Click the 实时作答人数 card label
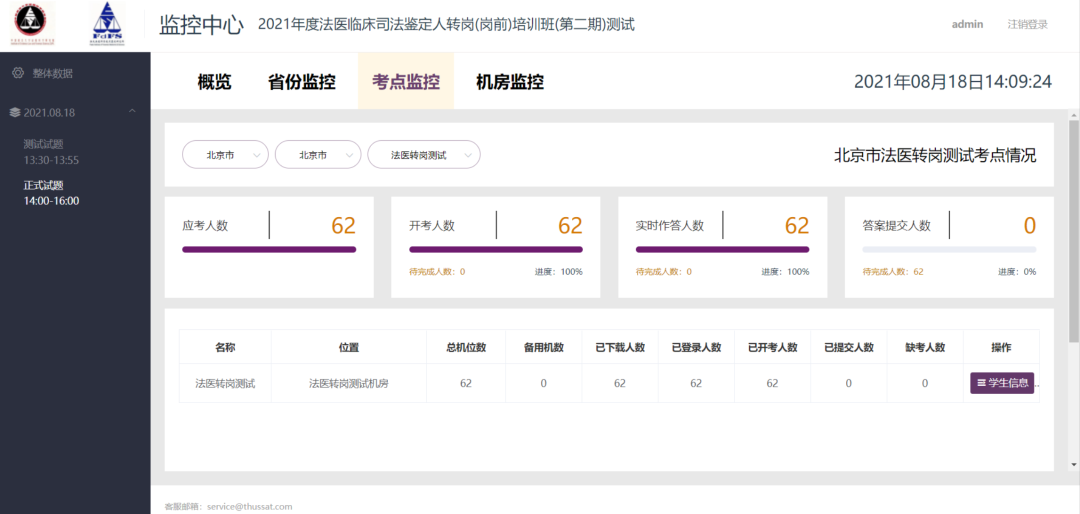This screenshot has width=1080, height=514. [x=669, y=225]
